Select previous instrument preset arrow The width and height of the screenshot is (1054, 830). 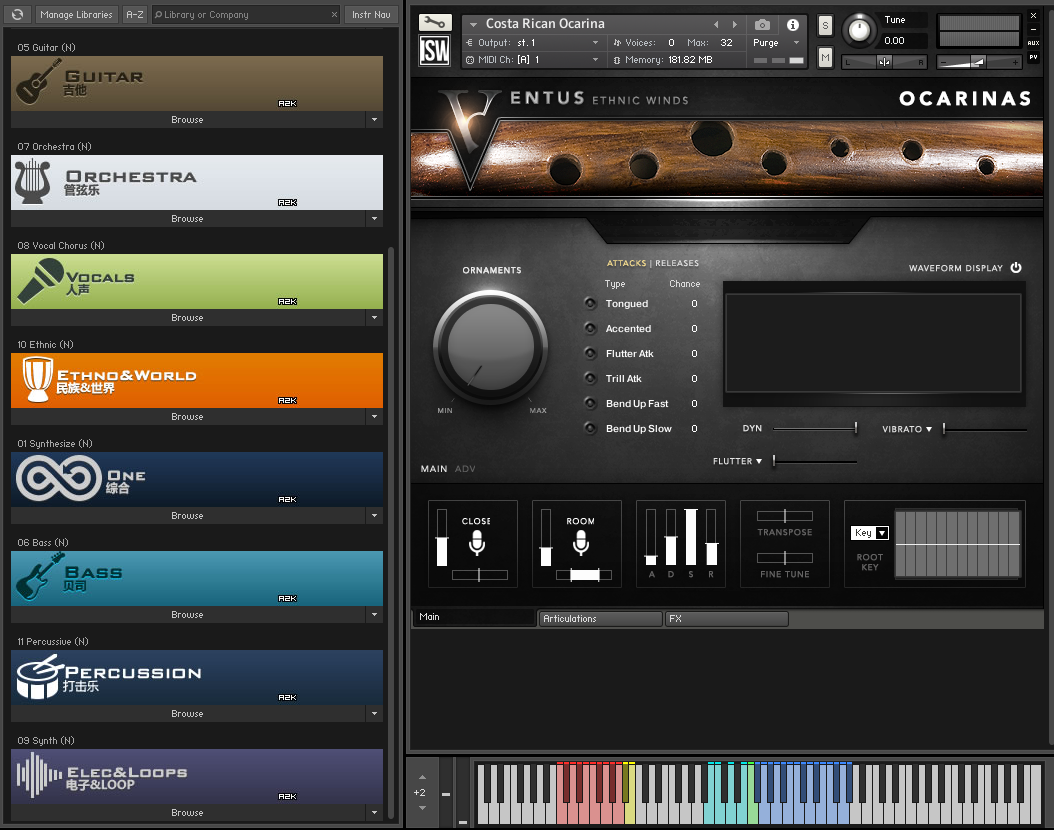[x=716, y=25]
